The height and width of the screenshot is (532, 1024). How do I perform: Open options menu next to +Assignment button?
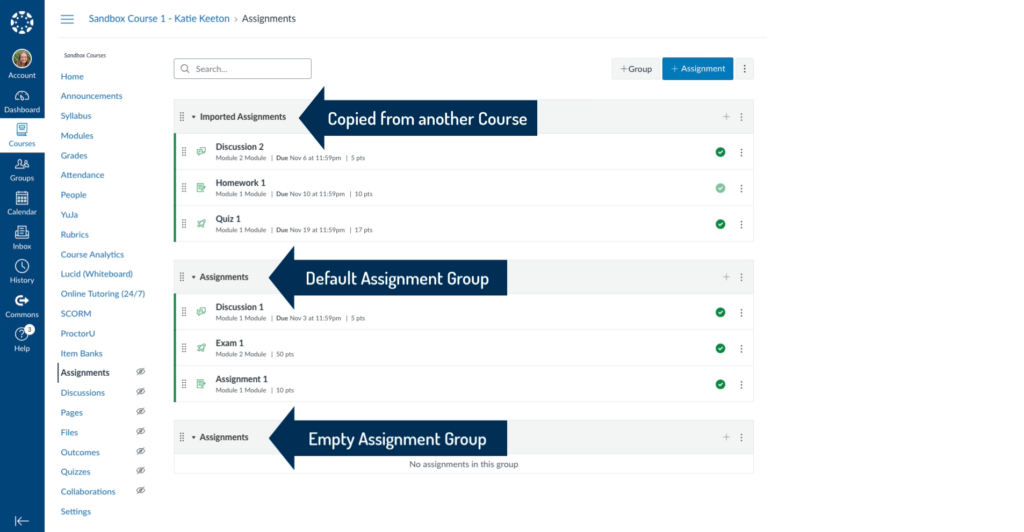[744, 69]
